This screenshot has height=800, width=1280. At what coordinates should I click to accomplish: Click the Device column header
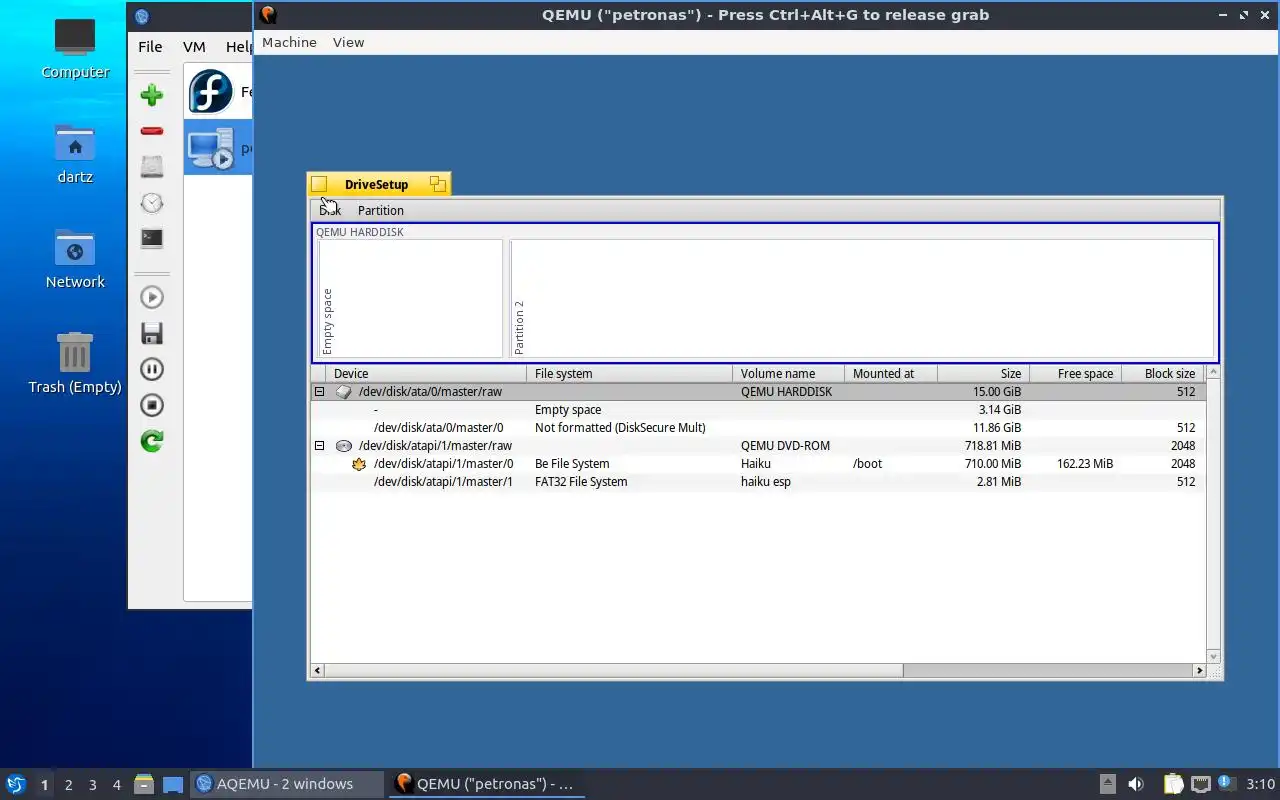coord(427,374)
